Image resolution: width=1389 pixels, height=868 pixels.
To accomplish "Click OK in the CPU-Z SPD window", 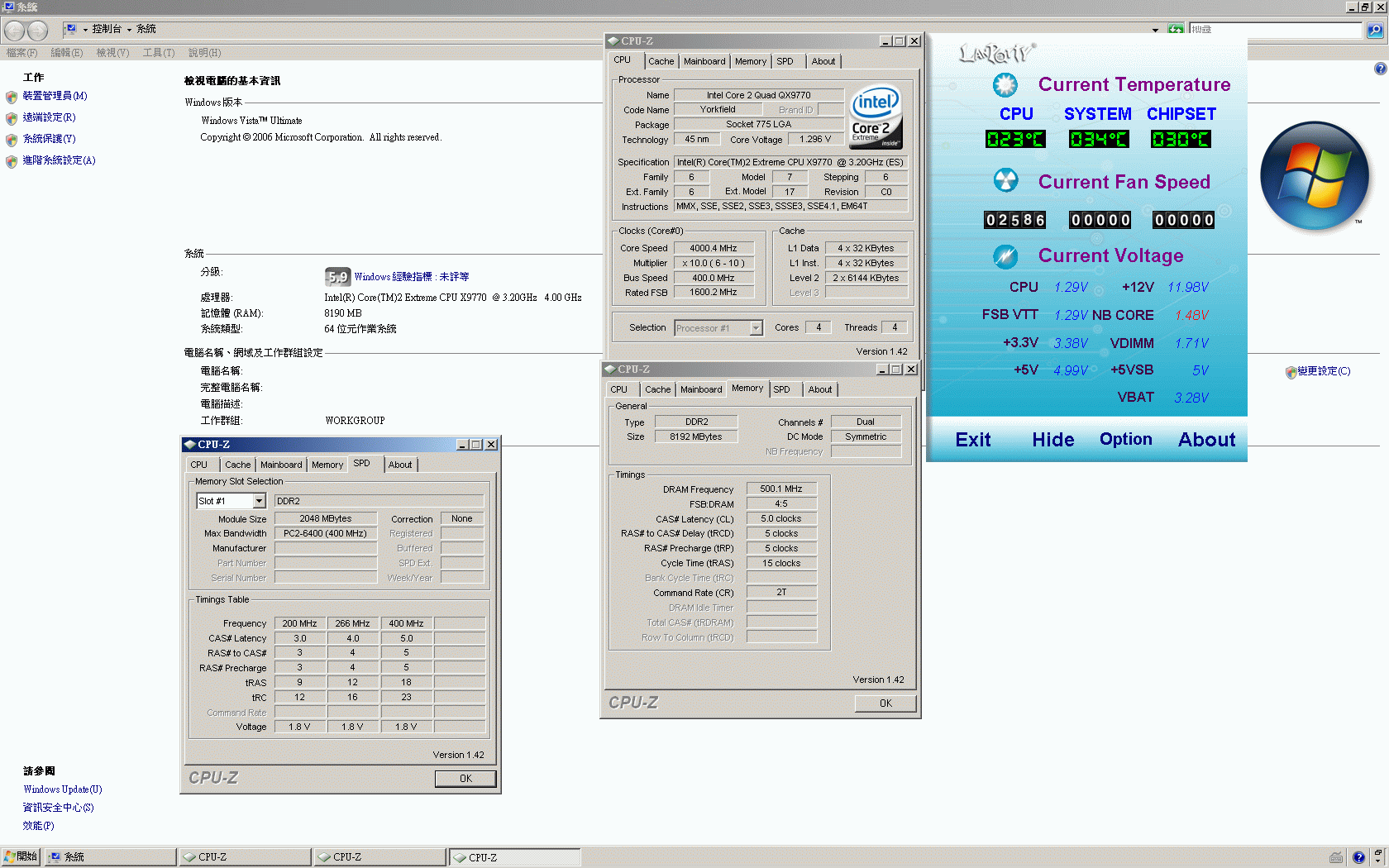I will [x=465, y=779].
